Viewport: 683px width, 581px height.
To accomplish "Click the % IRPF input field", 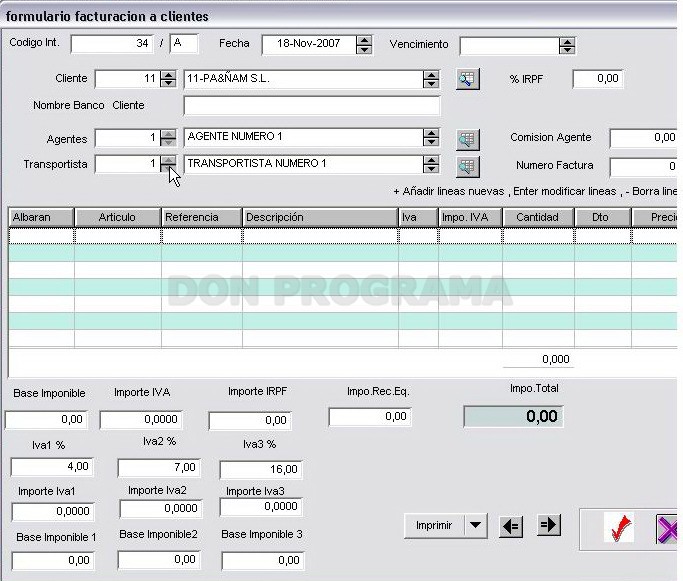I will [x=598, y=79].
